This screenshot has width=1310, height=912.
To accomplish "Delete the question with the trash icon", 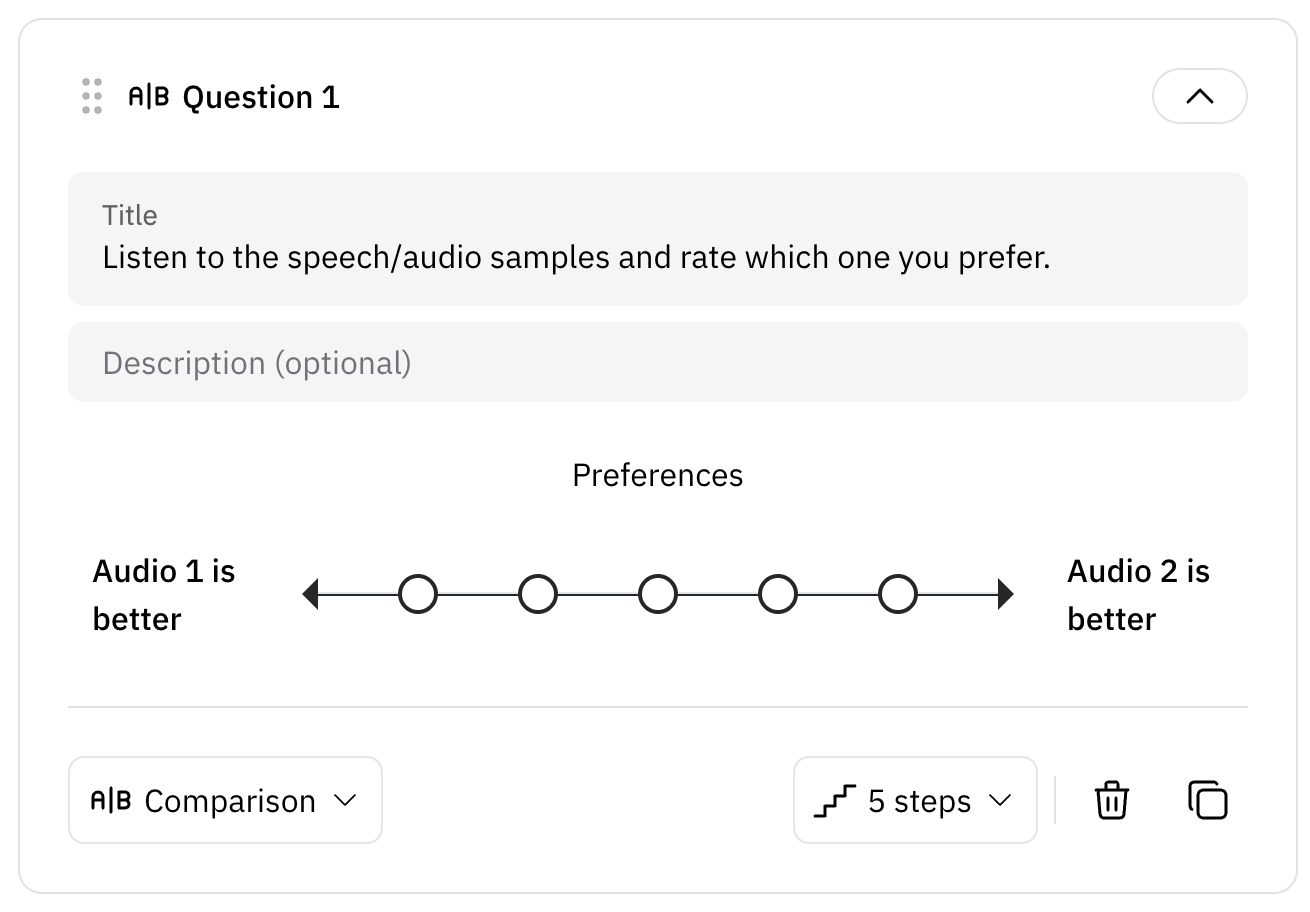I will point(1111,800).
